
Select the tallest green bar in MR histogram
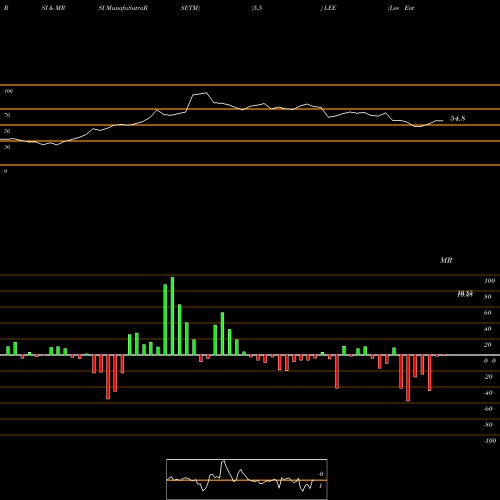[172, 316]
